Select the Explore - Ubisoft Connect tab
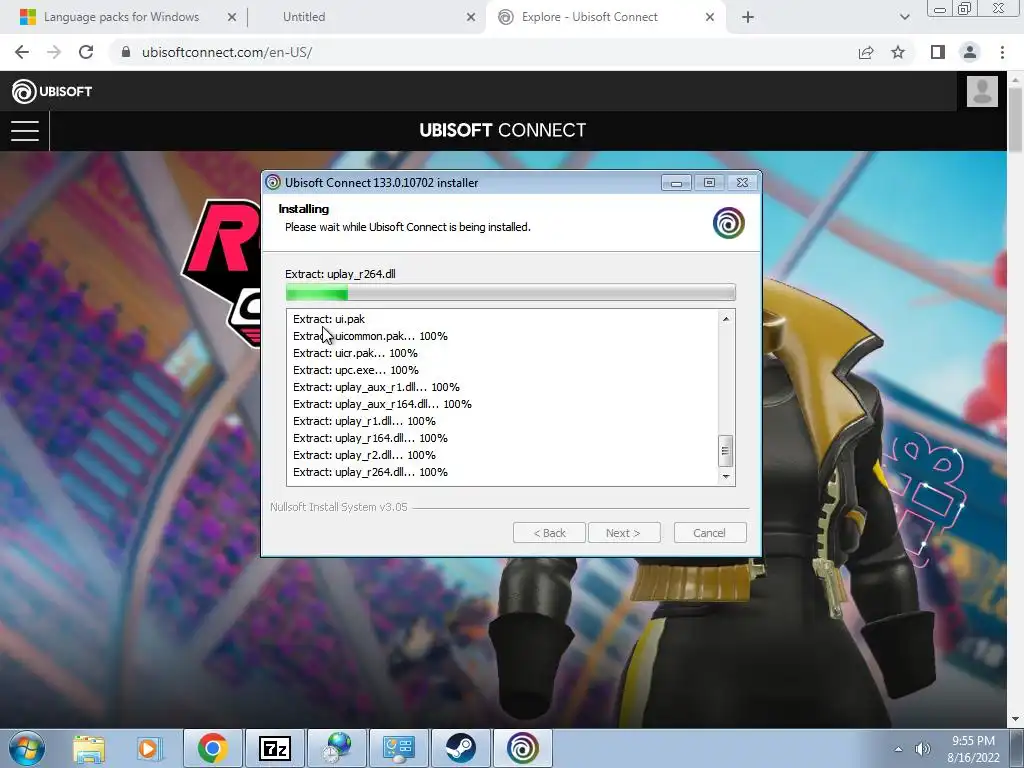 [589, 17]
